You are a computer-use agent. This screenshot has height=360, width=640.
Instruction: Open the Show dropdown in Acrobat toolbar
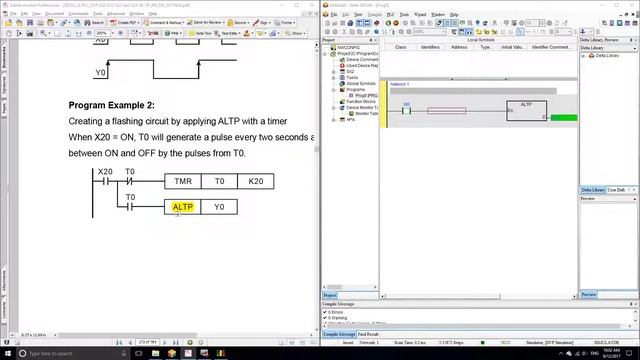(x=294, y=33)
